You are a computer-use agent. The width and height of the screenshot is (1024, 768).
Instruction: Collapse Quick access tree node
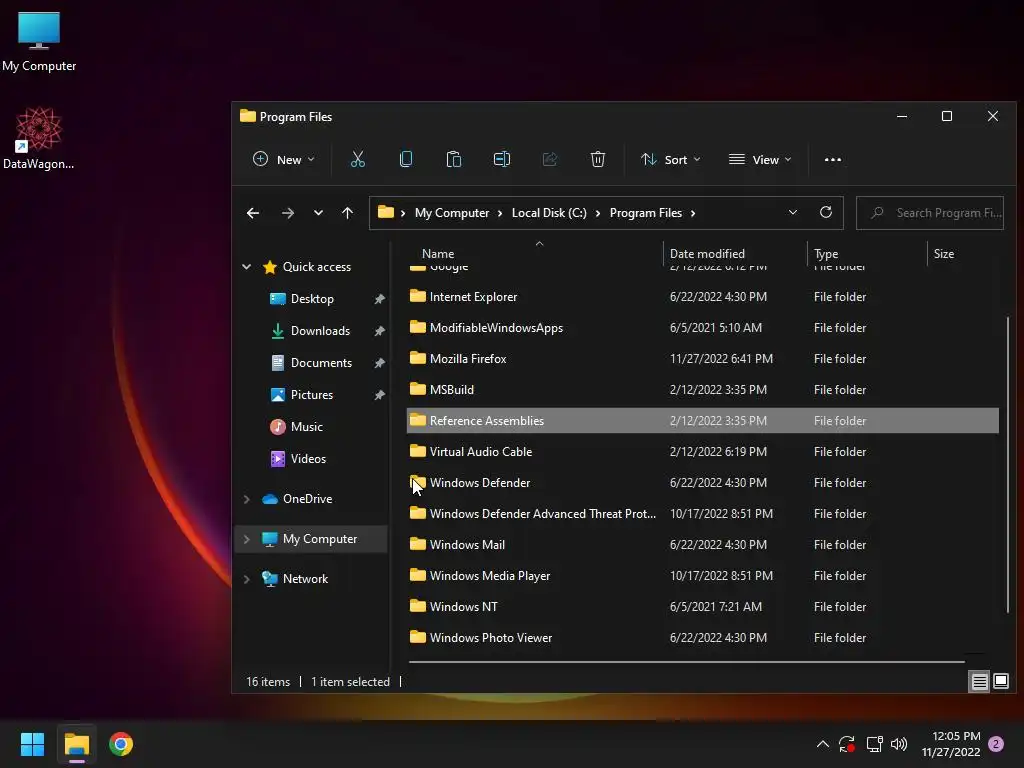pyautogui.click(x=246, y=266)
